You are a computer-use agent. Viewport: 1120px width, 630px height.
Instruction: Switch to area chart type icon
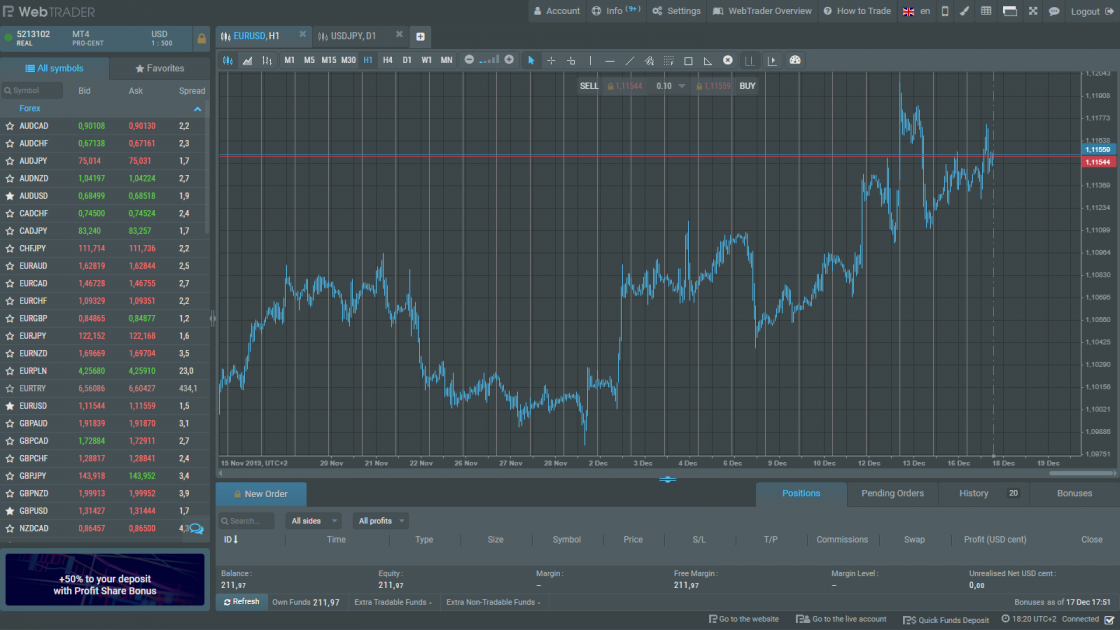point(247,61)
